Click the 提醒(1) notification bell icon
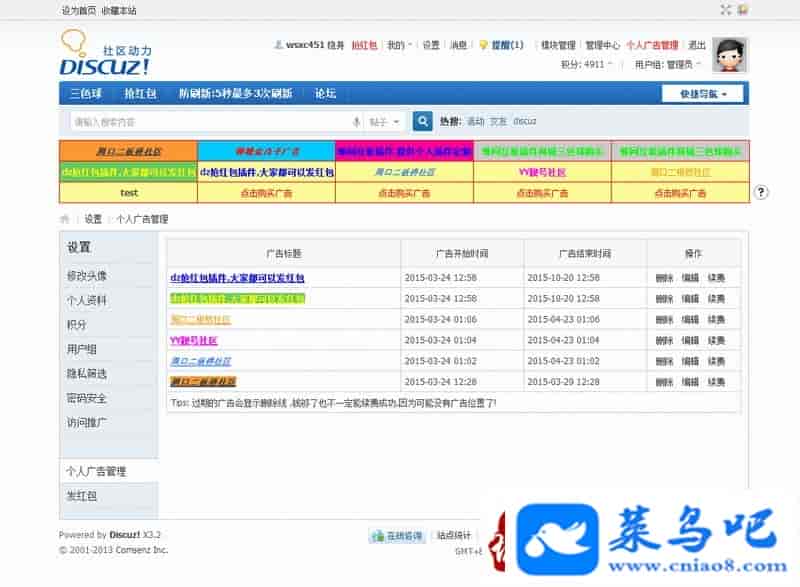Image resolution: width=800 pixels, height=587 pixels. [x=483, y=45]
